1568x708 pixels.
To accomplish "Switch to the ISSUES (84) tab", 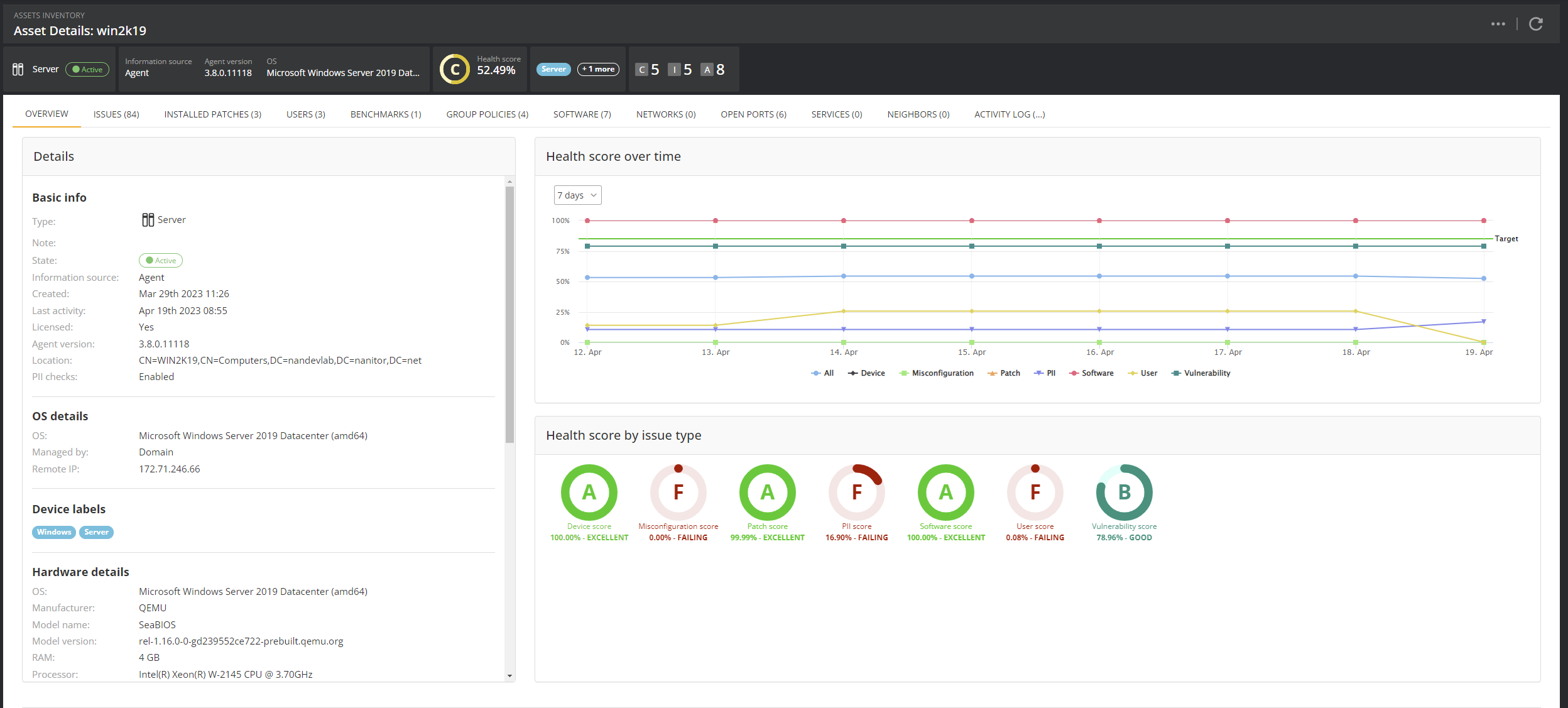I will [116, 114].
